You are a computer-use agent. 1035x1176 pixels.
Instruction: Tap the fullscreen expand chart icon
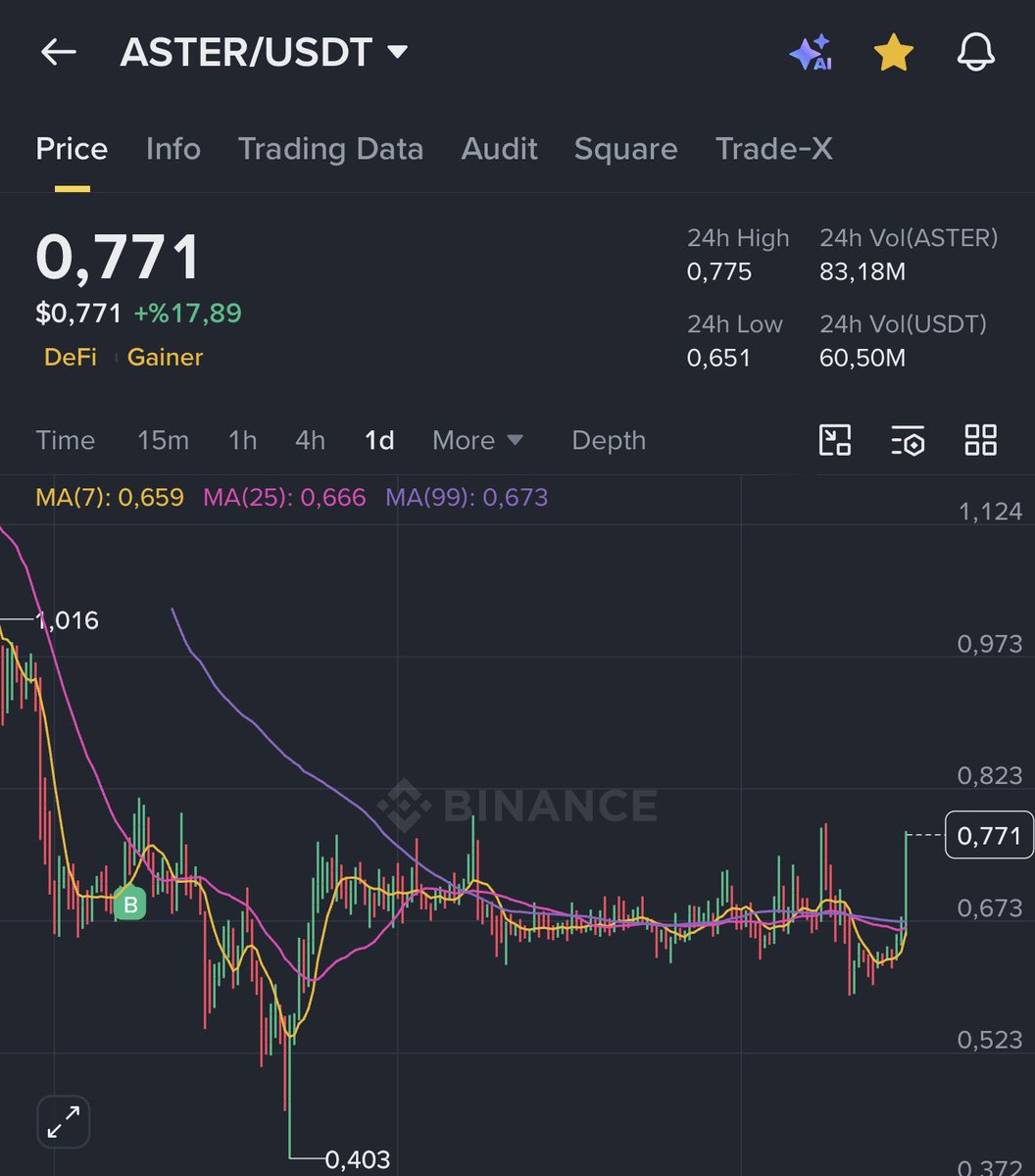tap(64, 1121)
